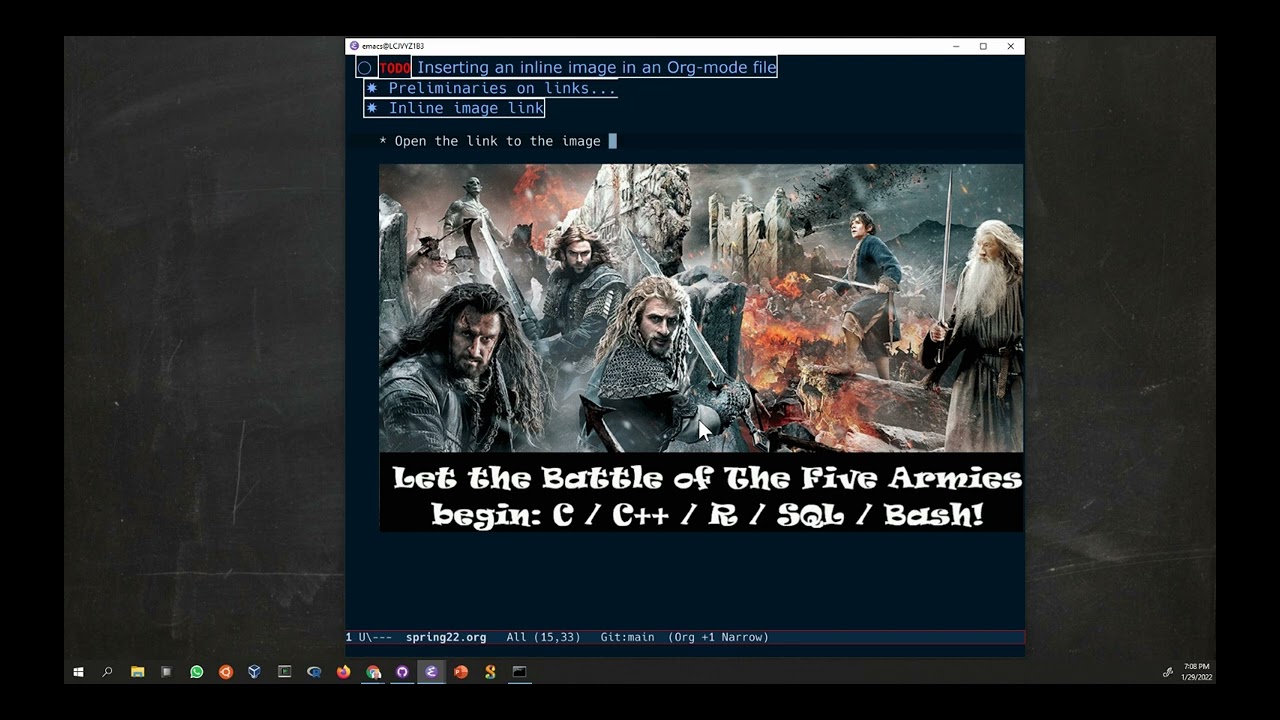Close the Emacs window
The height and width of the screenshot is (720, 1280).
click(1010, 46)
